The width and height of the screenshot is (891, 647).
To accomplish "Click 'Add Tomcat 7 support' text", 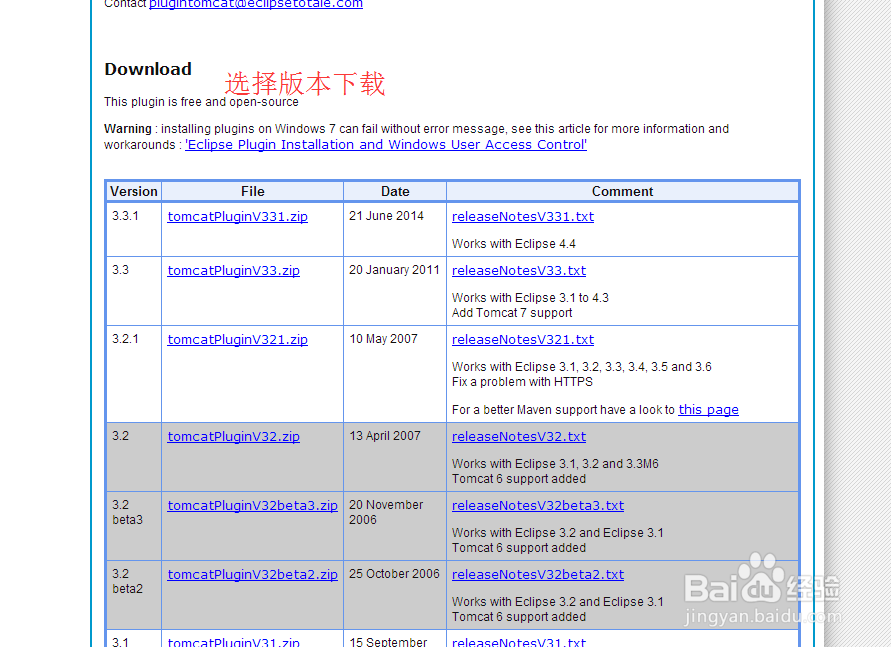I will (512, 313).
